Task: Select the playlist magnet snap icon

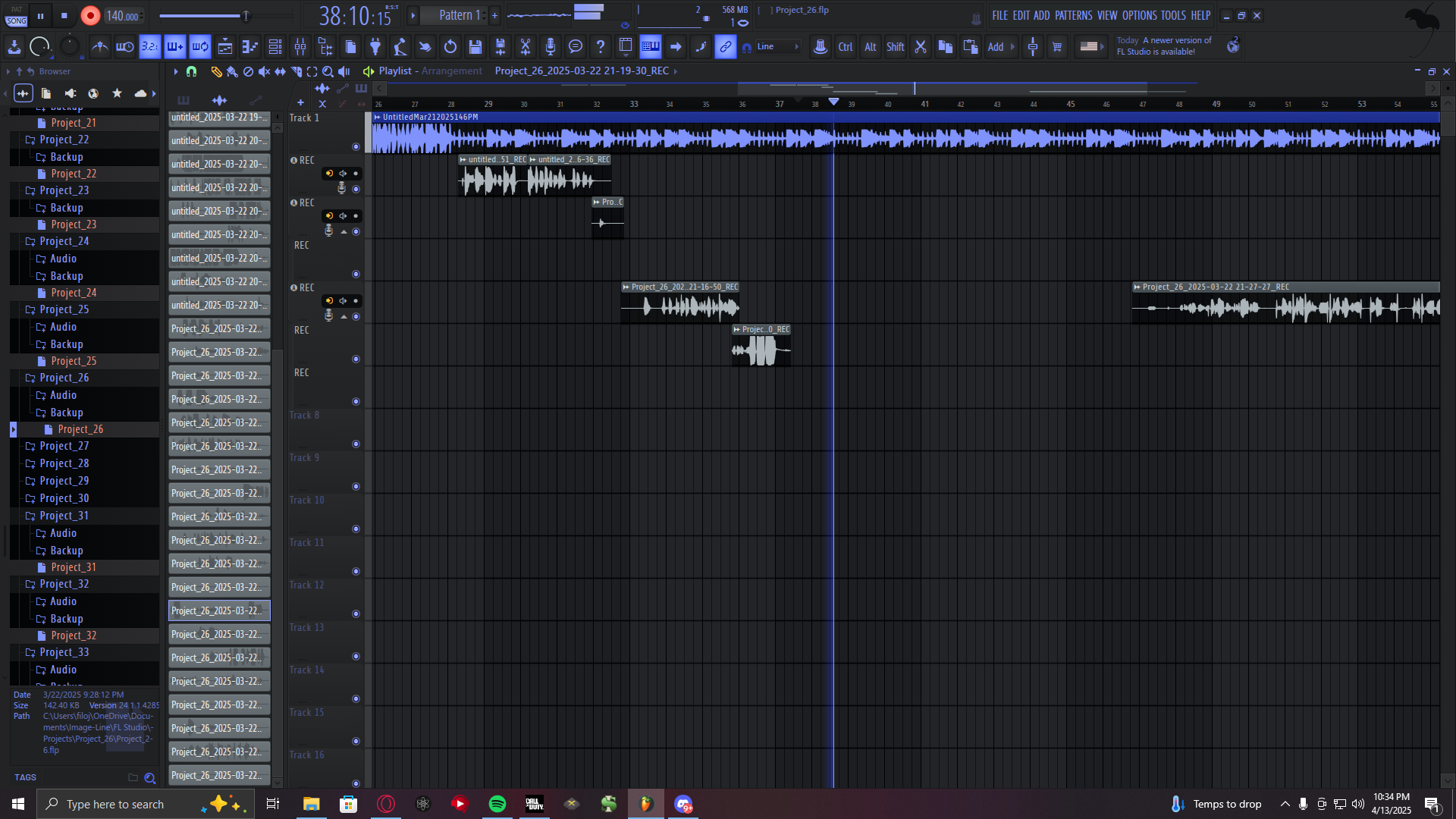Action: (x=191, y=71)
